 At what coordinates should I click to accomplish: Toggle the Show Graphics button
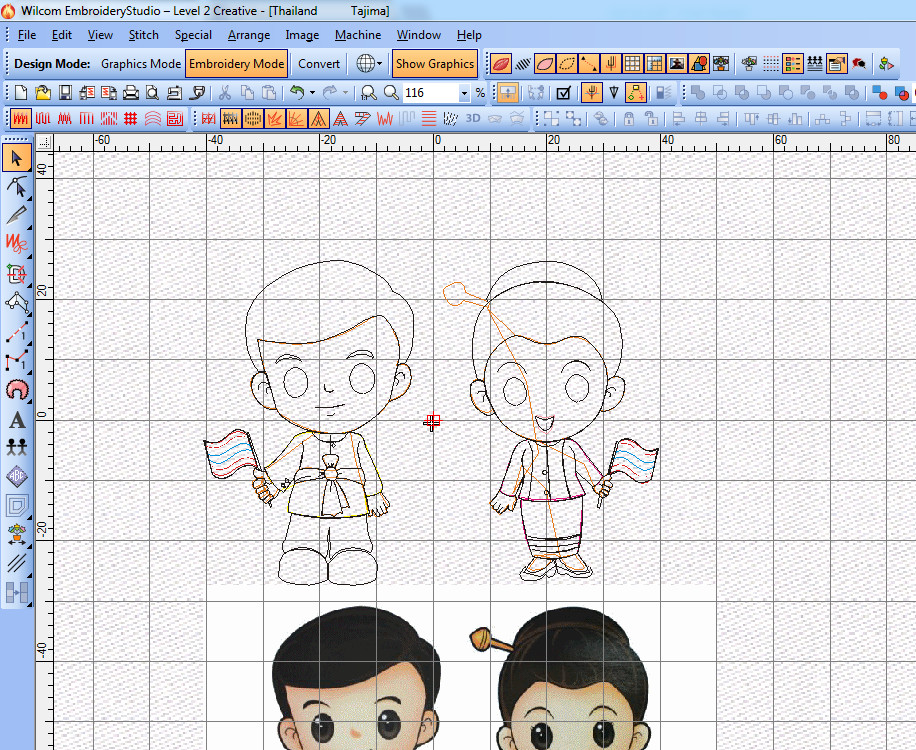435,64
